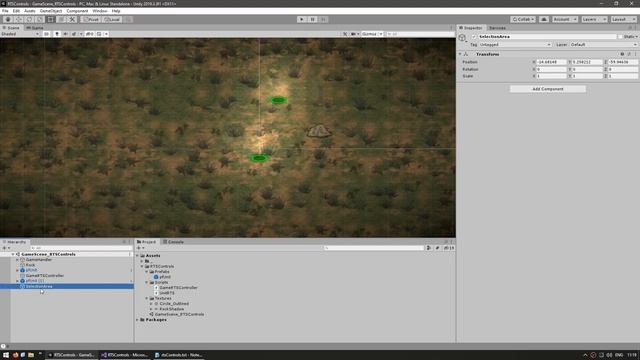The height and width of the screenshot is (360, 640).
Task: Click the Play button
Action: click(302, 19)
